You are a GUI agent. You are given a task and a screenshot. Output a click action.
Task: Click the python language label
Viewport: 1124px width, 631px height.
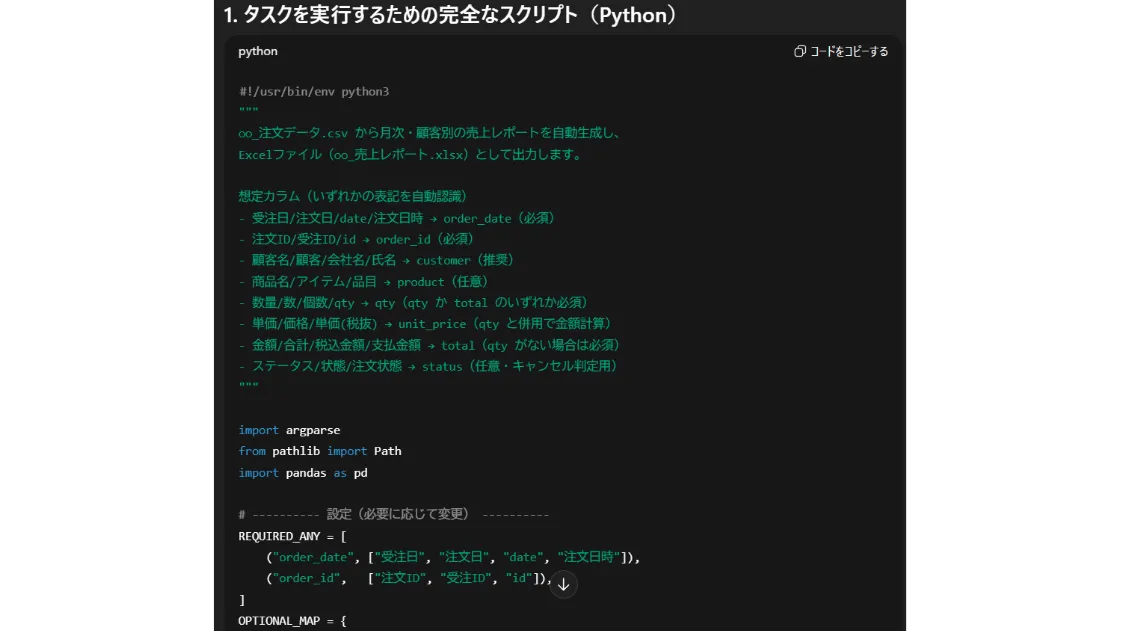coord(258,51)
